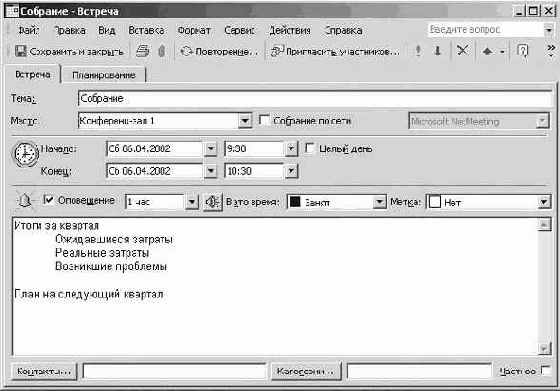
Task: Open the end date Конец dropdown
Action: tap(210, 171)
